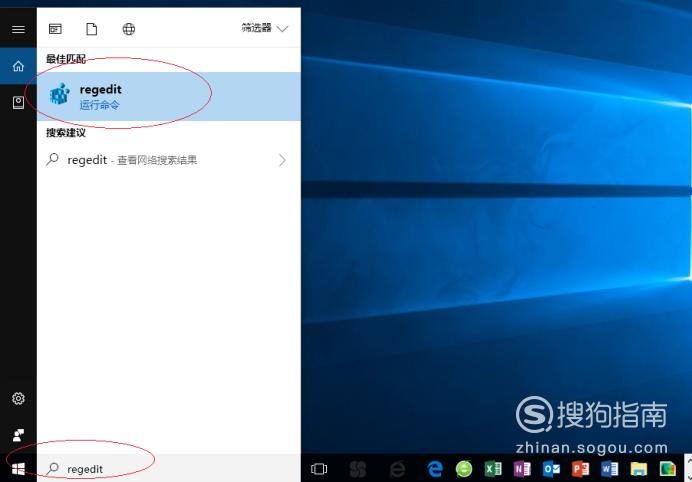This screenshot has width=692, height=482.
Task: Open the dimmed Internet Explorer taskbar icon
Action: 397,469
